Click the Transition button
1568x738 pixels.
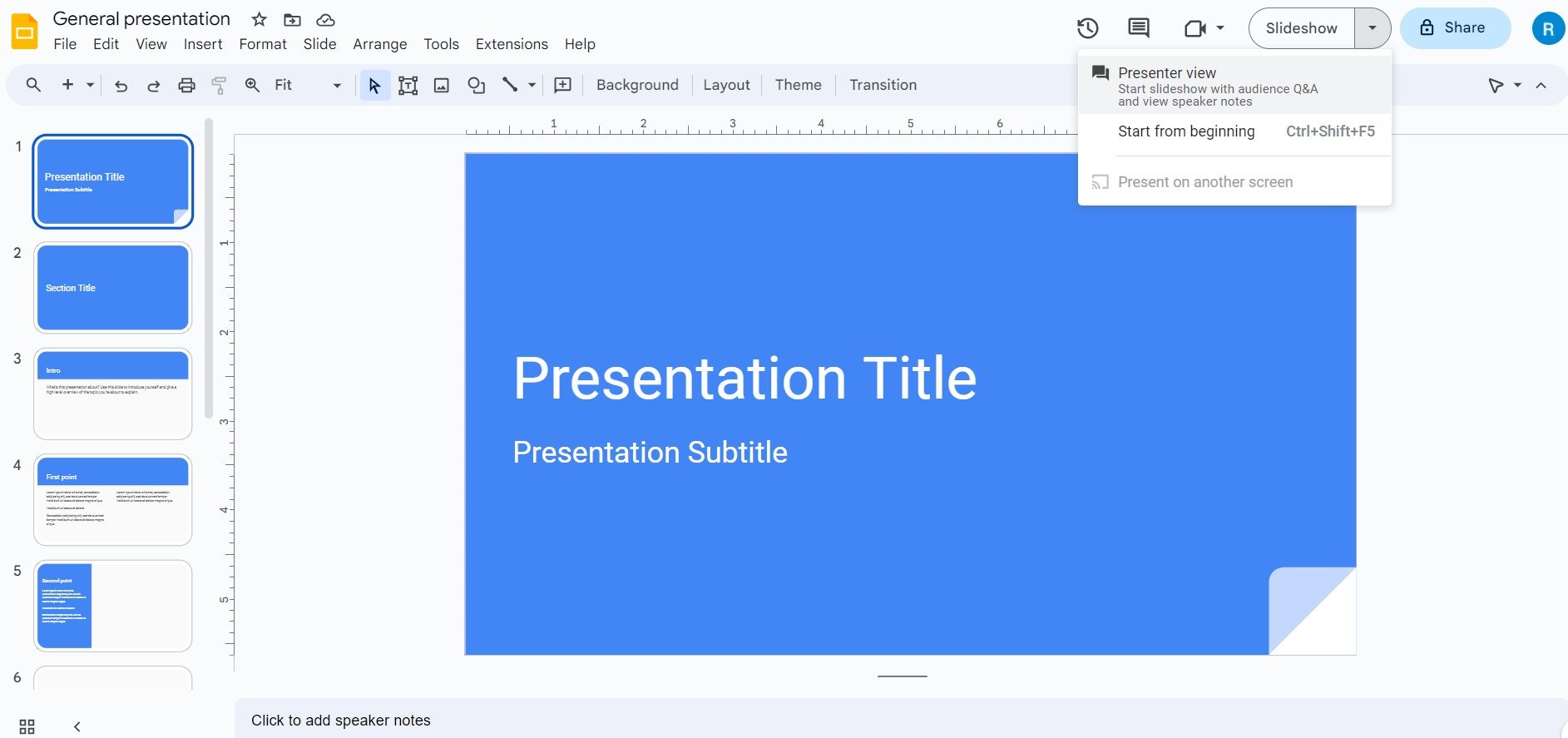[883, 85]
